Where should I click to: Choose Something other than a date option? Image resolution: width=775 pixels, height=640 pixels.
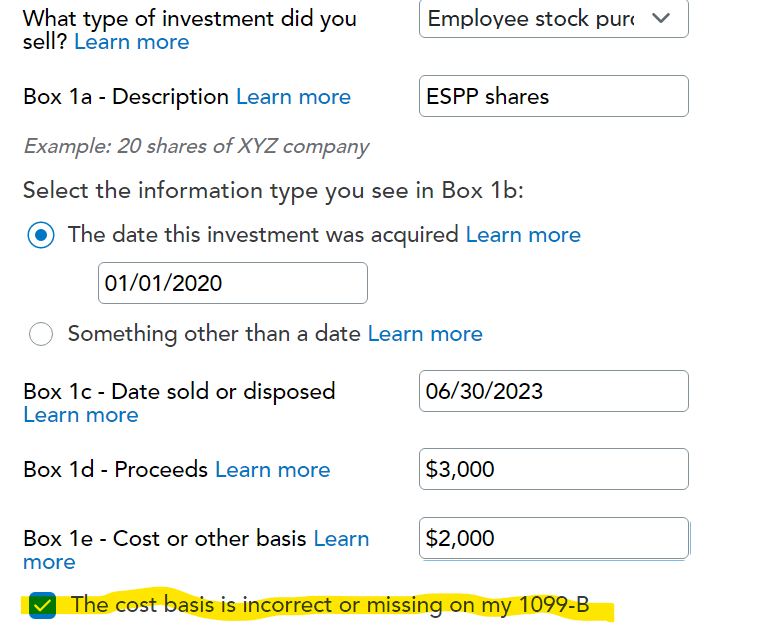coord(42,334)
